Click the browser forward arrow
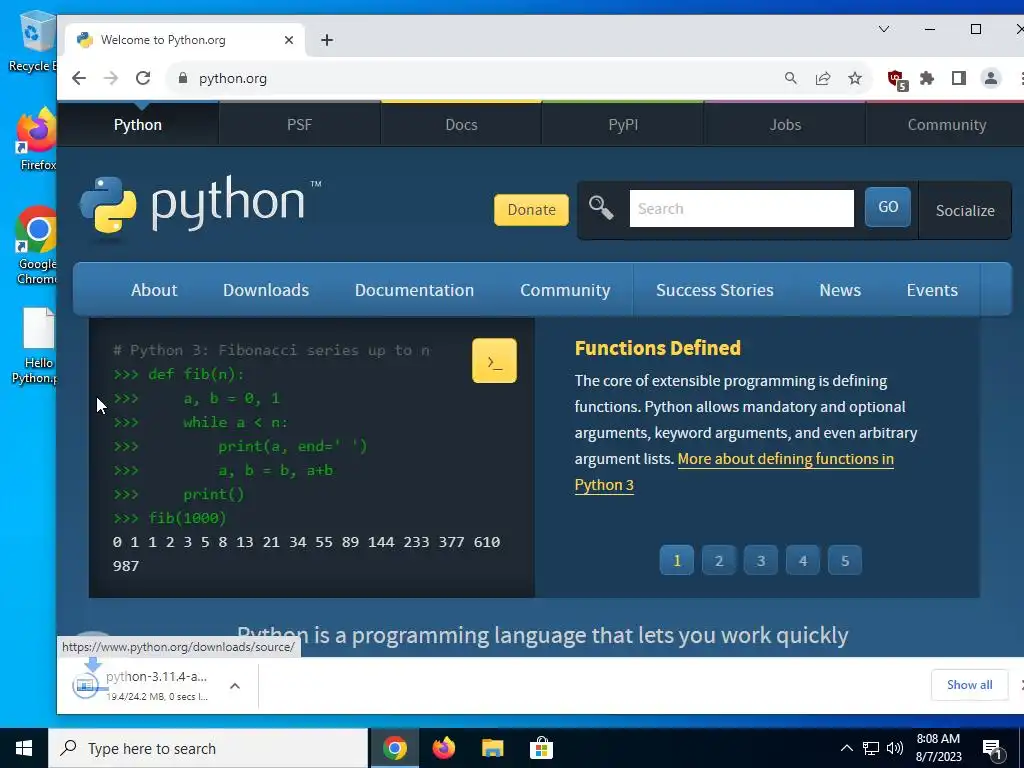The height and width of the screenshot is (768, 1024). point(111,78)
